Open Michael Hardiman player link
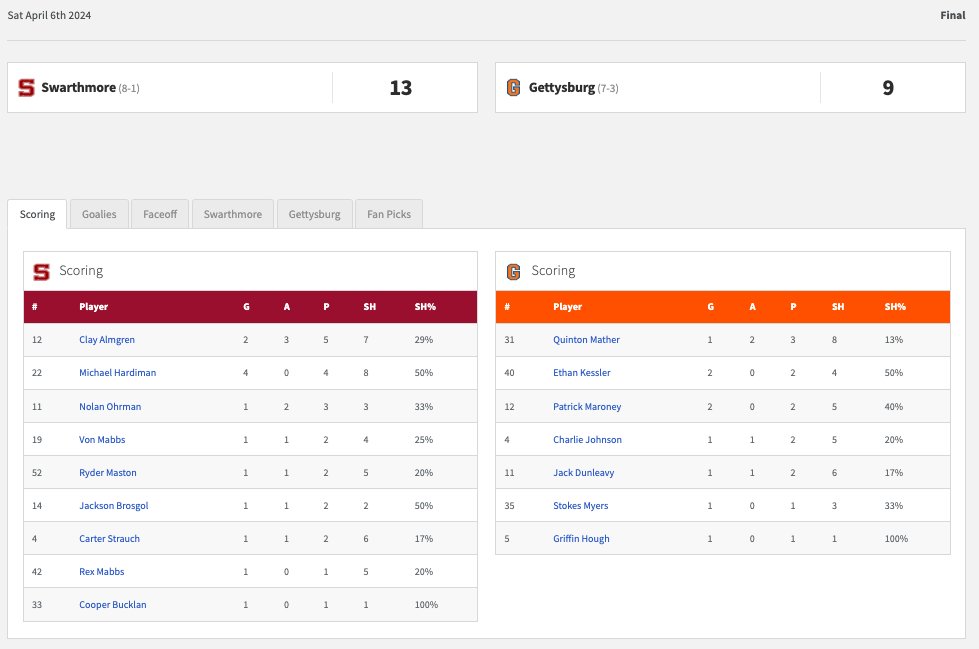The width and height of the screenshot is (979, 649). (117, 373)
